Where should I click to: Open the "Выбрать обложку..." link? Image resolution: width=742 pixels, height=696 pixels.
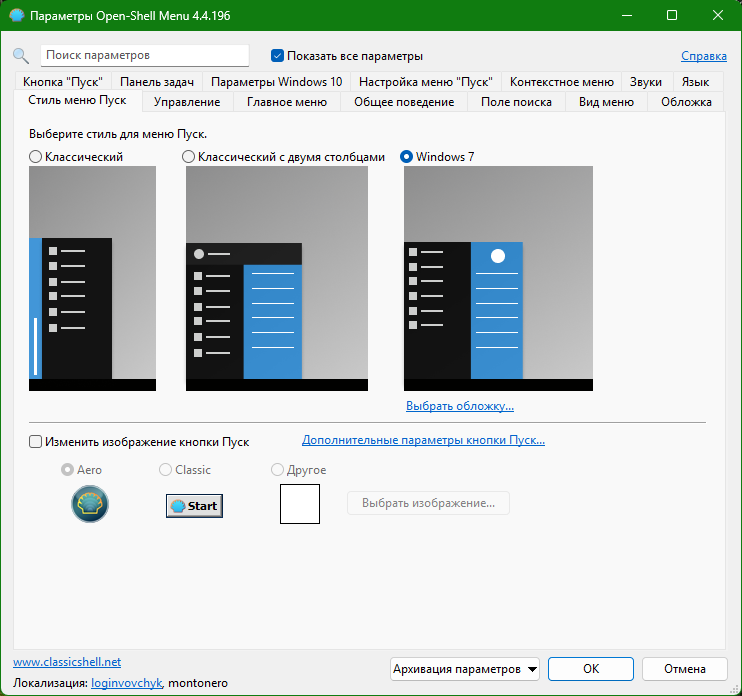[x=459, y=406]
